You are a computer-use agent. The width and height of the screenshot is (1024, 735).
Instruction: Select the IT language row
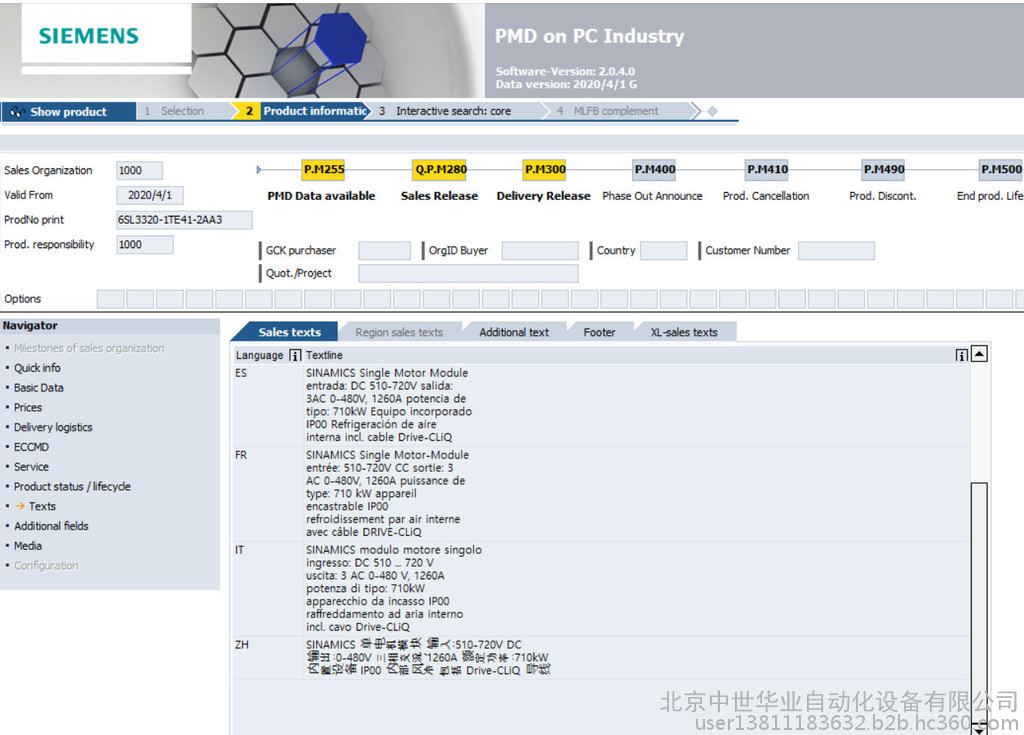click(x=601, y=589)
